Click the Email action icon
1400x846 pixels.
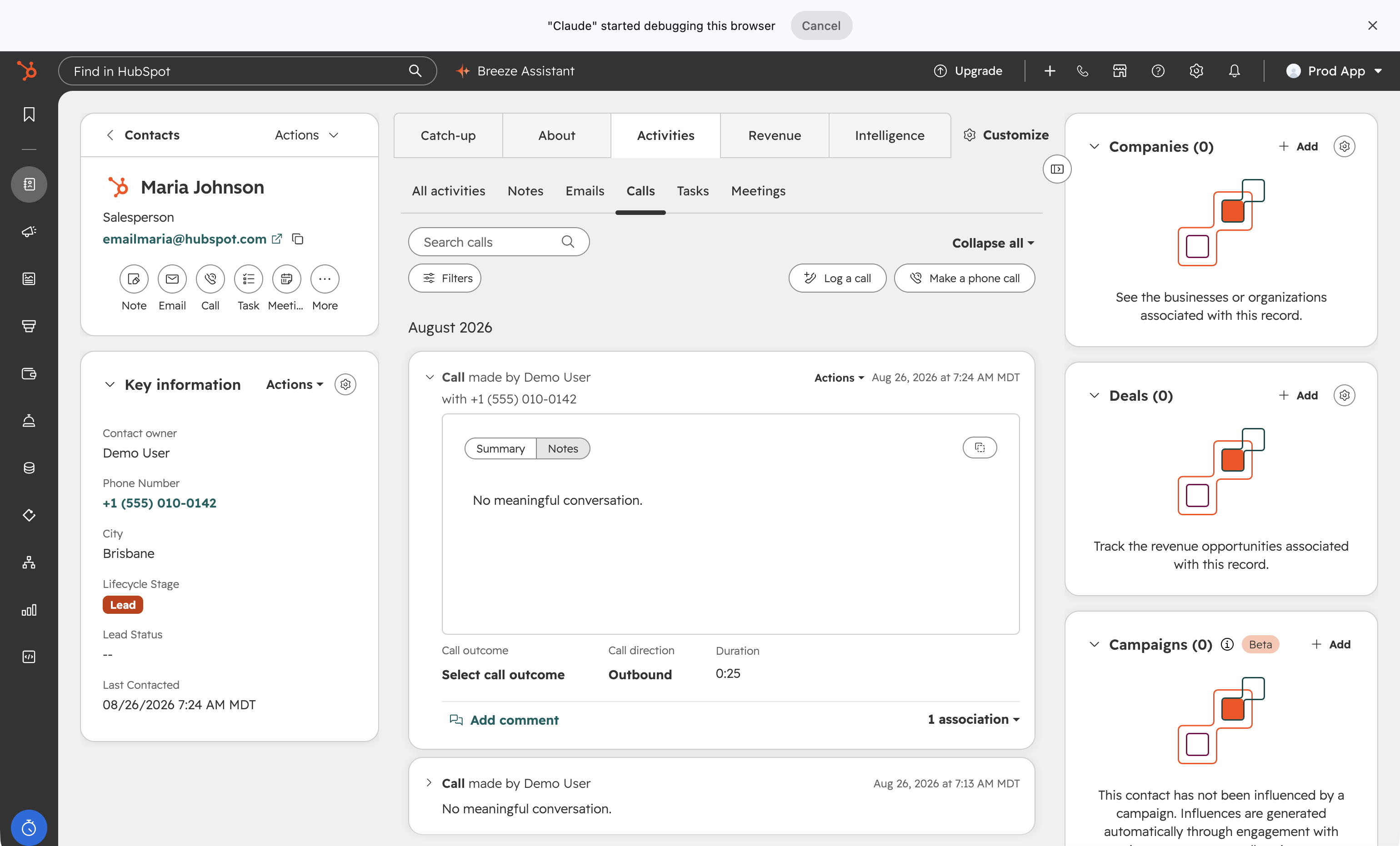tap(172, 279)
